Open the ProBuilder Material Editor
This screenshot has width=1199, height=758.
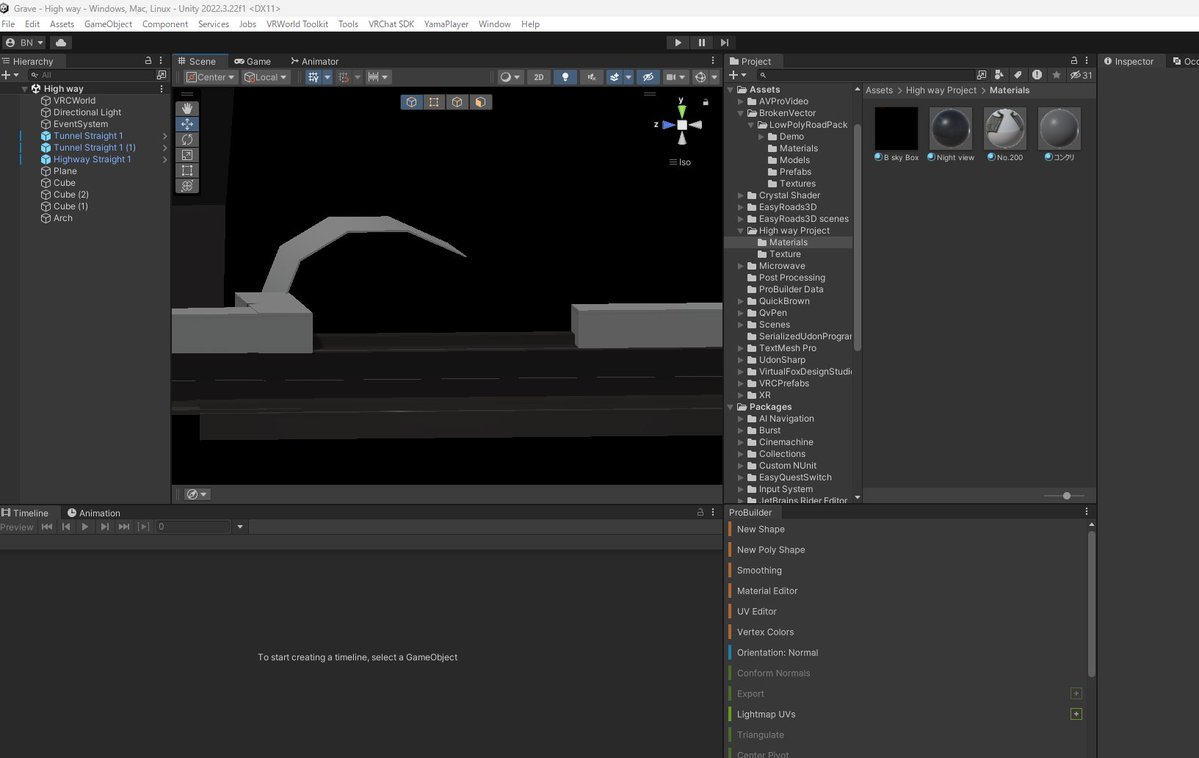[x=767, y=591]
